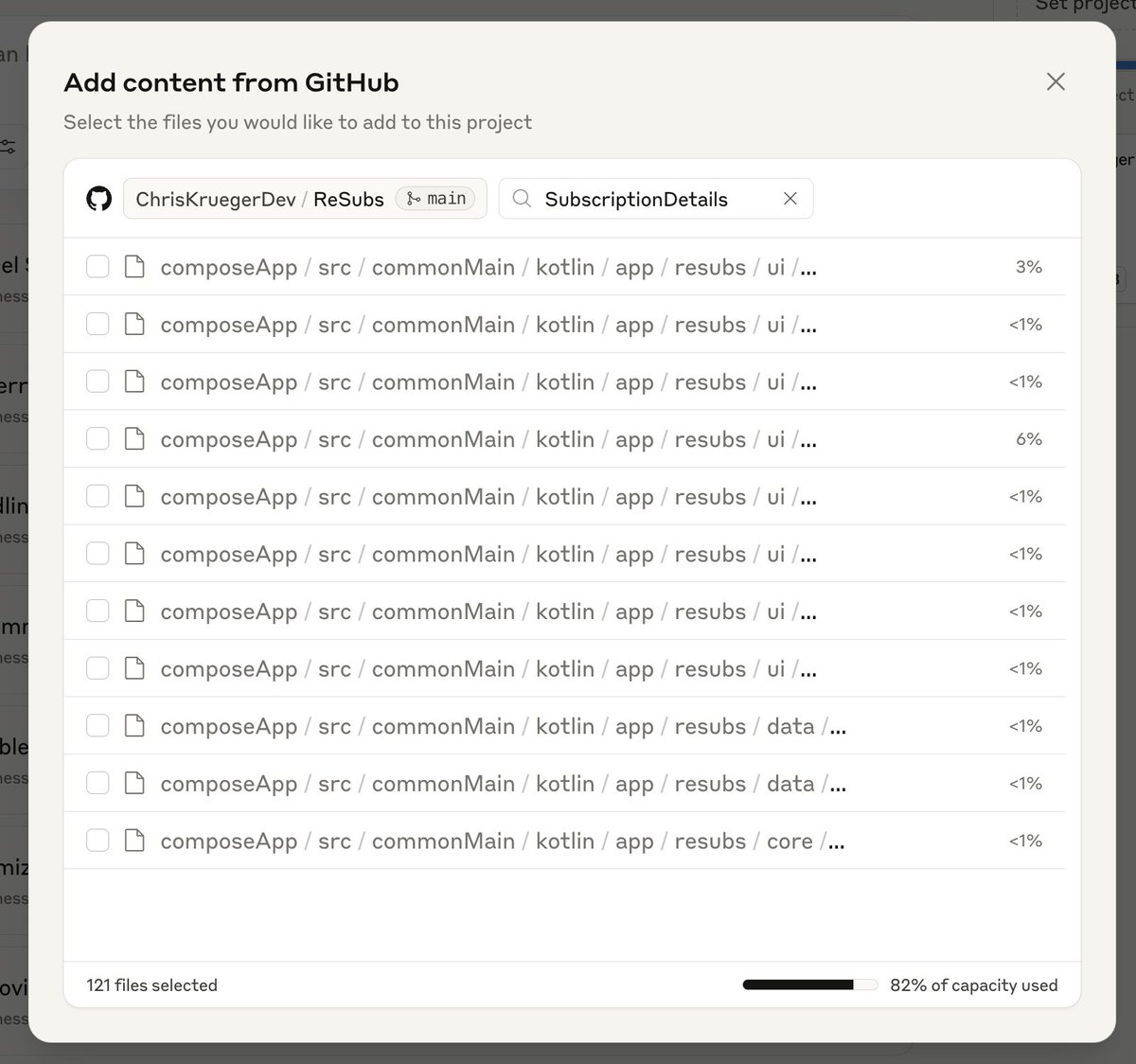Viewport: 1136px width, 1064px height.
Task: Select the file path on the 3% row
Action: click(488, 268)
